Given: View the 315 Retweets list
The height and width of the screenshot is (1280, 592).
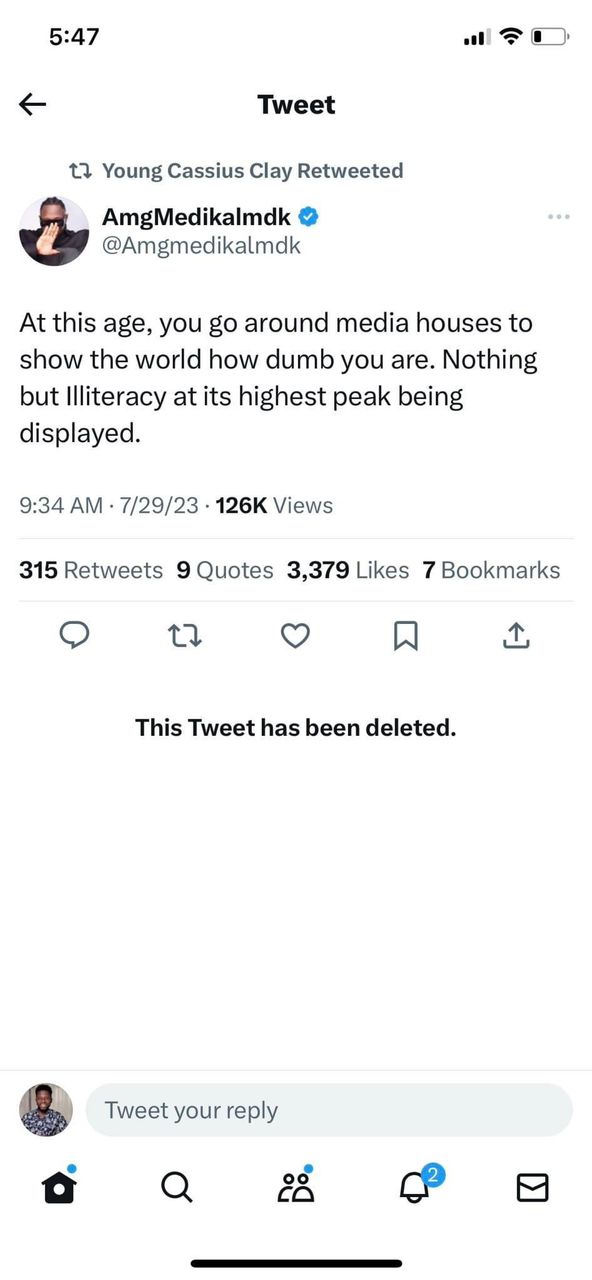Looking at the screenshot, I should pos(91,570).
